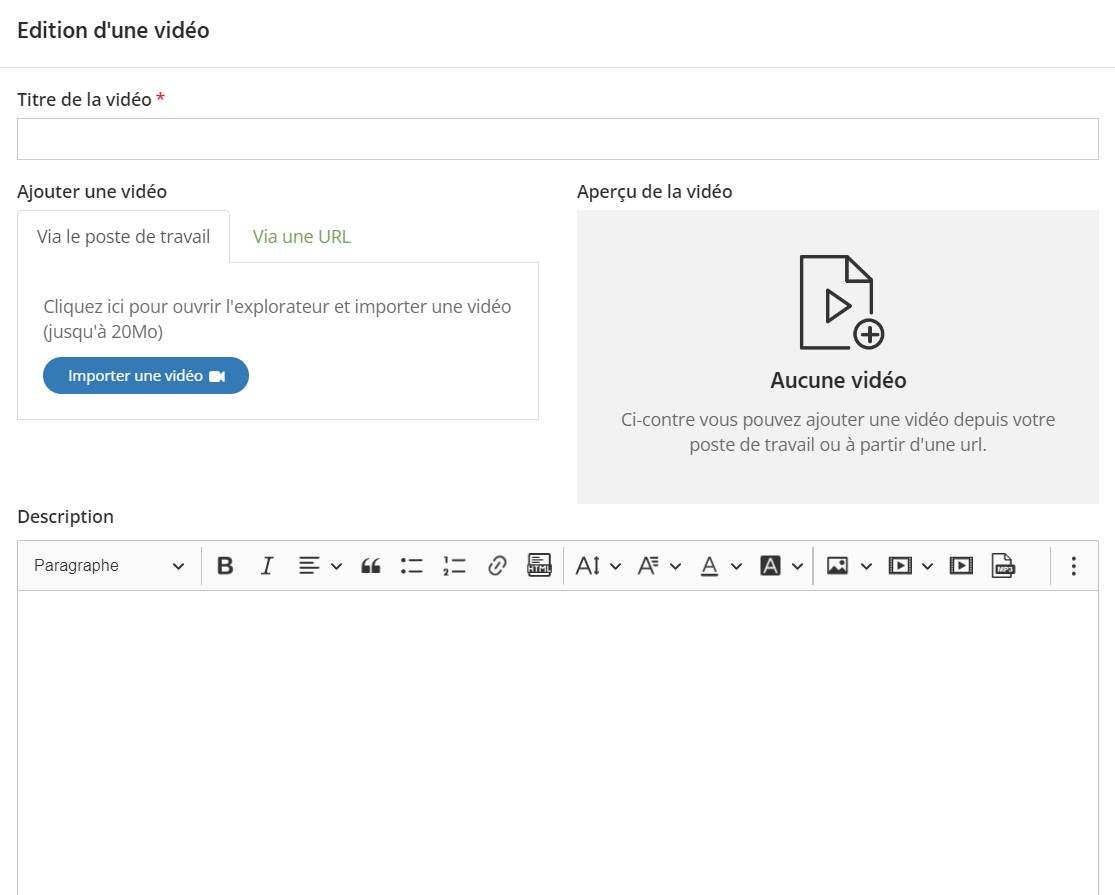Click the font family A icon
The width and height of the screenshot is (1115, 895).
[x=648, y=566]
